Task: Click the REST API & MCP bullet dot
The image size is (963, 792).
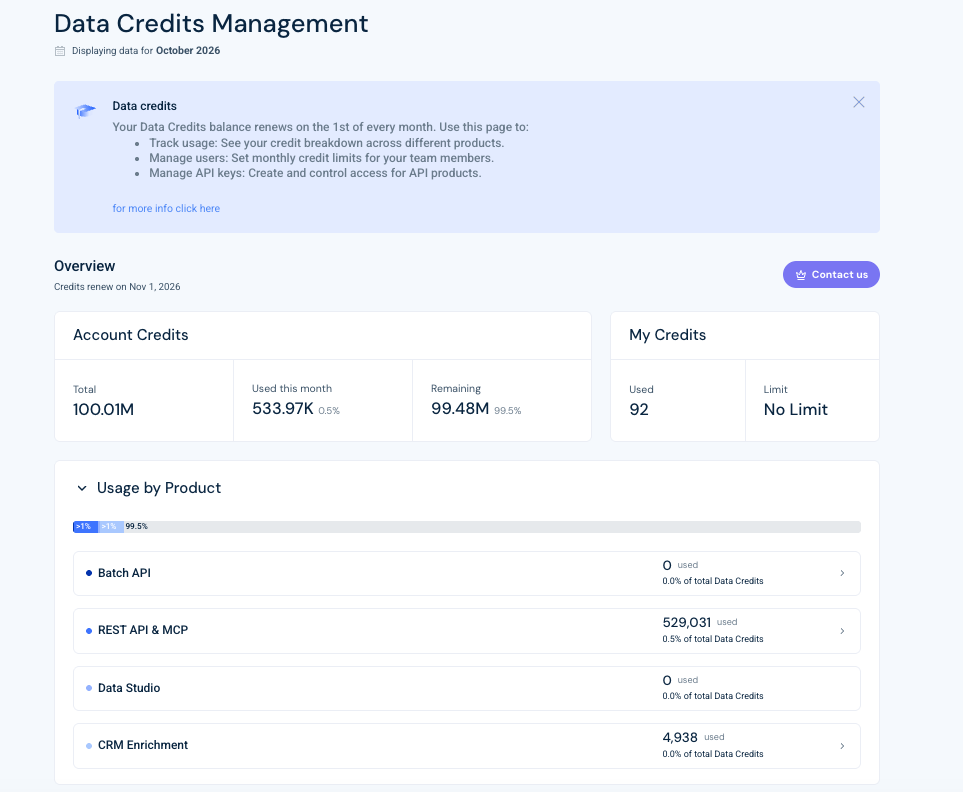Action: click(89, 631)
